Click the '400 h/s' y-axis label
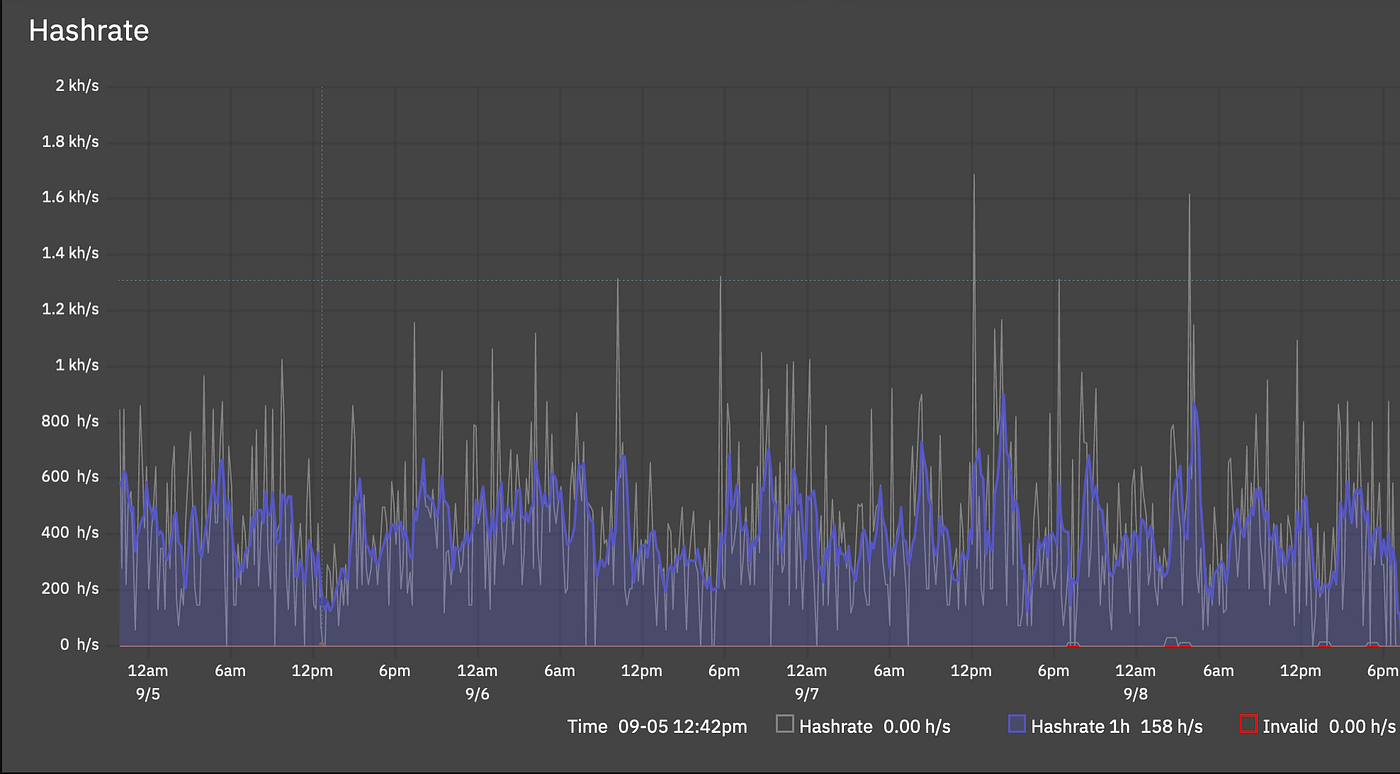This screenshot has height=774, width=1400. point(70,533)
